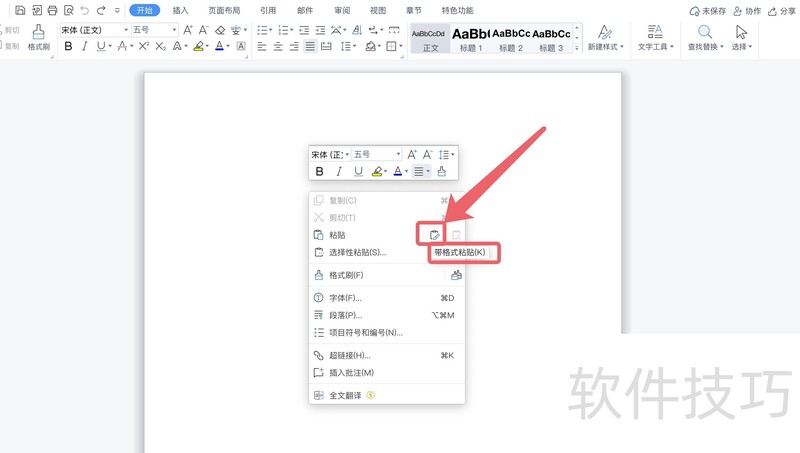Toggle Bold in the floating mini toolbar
The width and height of the screenshot is (800, 453).
point(319,171)
